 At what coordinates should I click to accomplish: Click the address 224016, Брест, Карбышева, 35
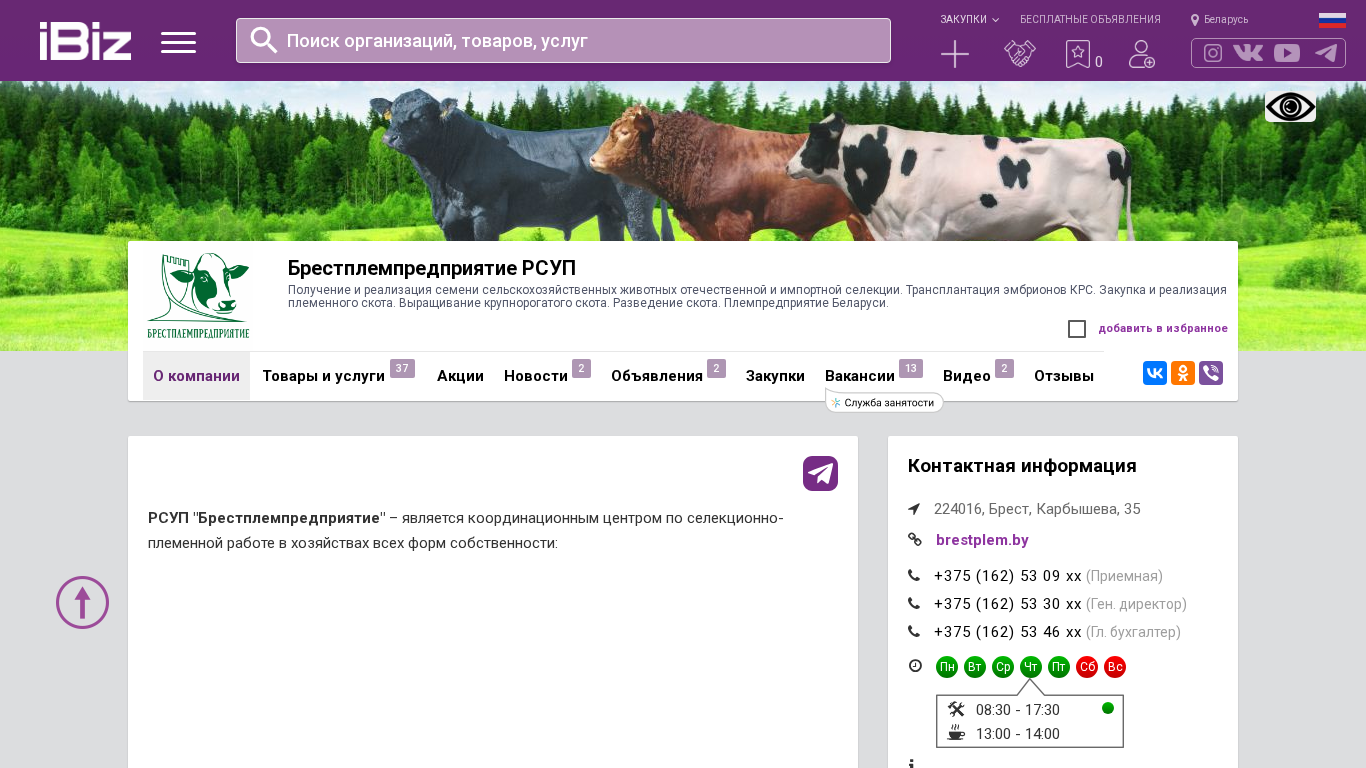pyautogui.click(x=1037, y=509)
